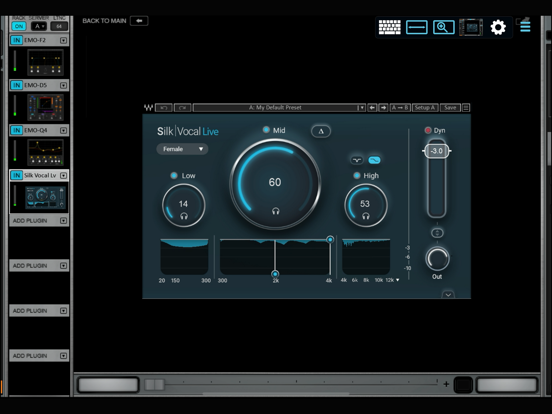Toggle the IN button for EMO-D5

(16, 85)
